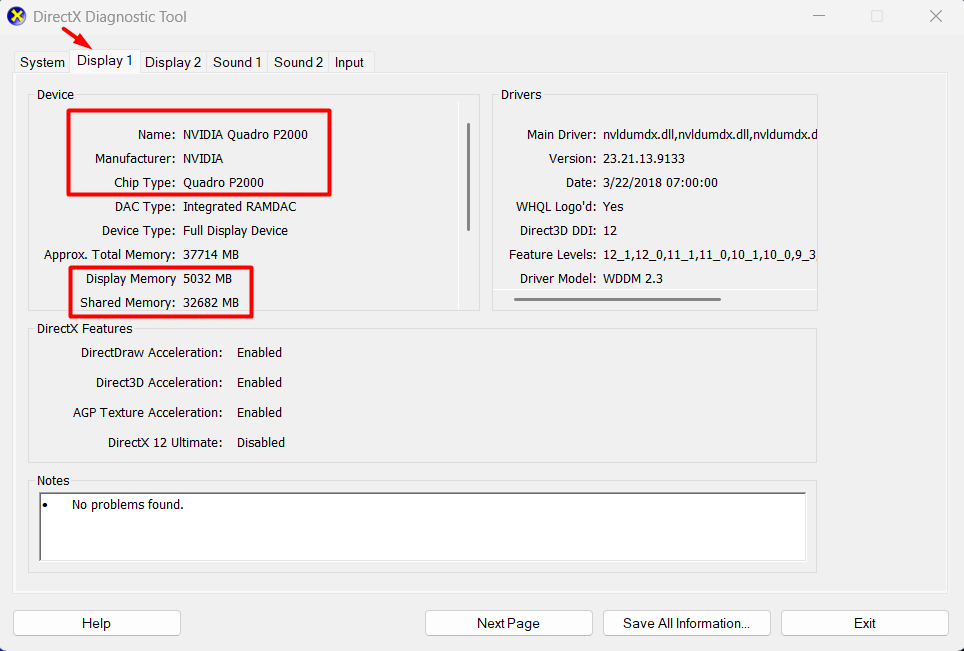Minimize the DirectX Diagnostic Tool window
Viewport: 964px width, 651px height.
pos(819,16)
